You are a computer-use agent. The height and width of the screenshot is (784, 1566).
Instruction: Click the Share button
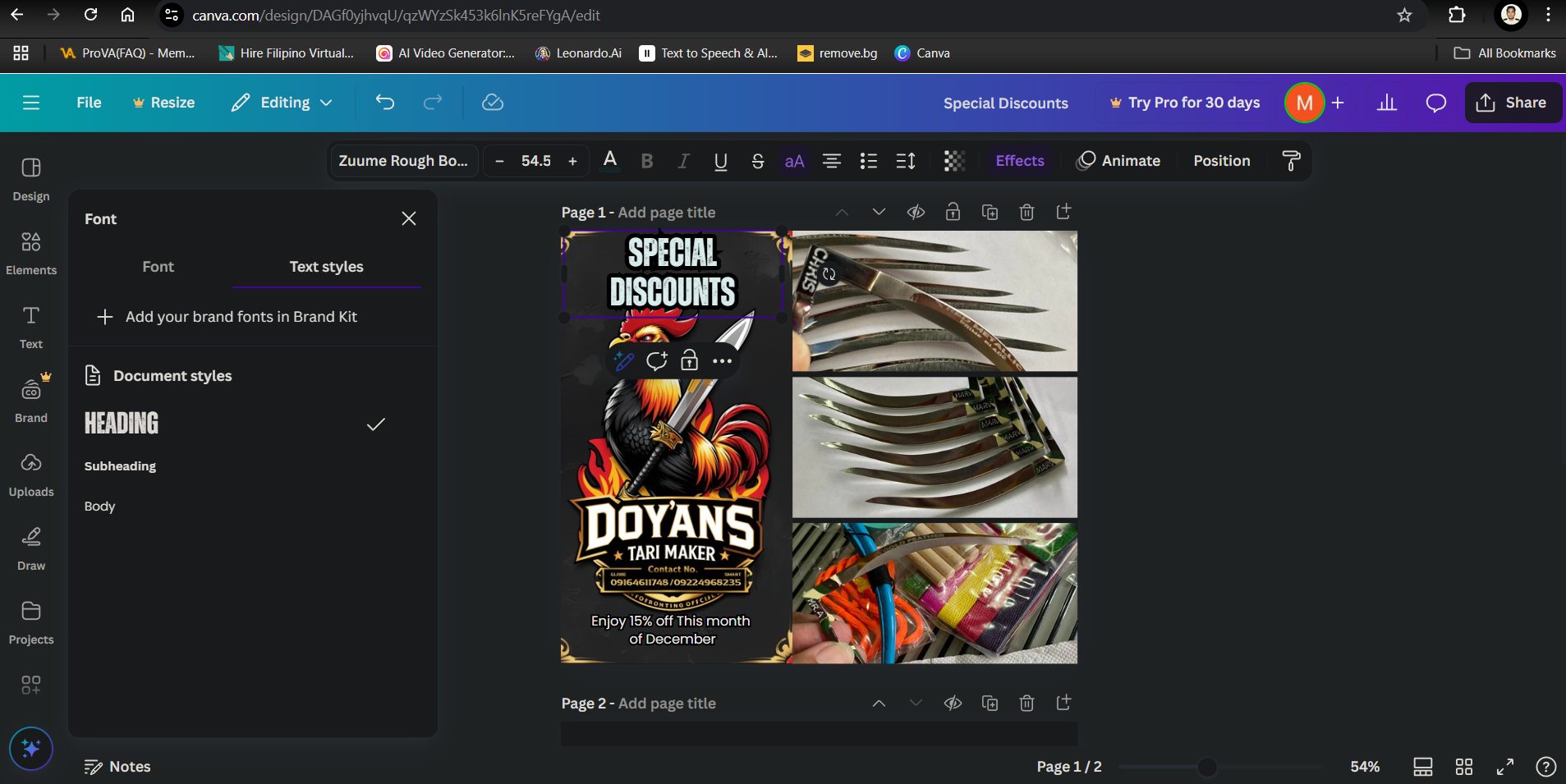coord(1512,103)
